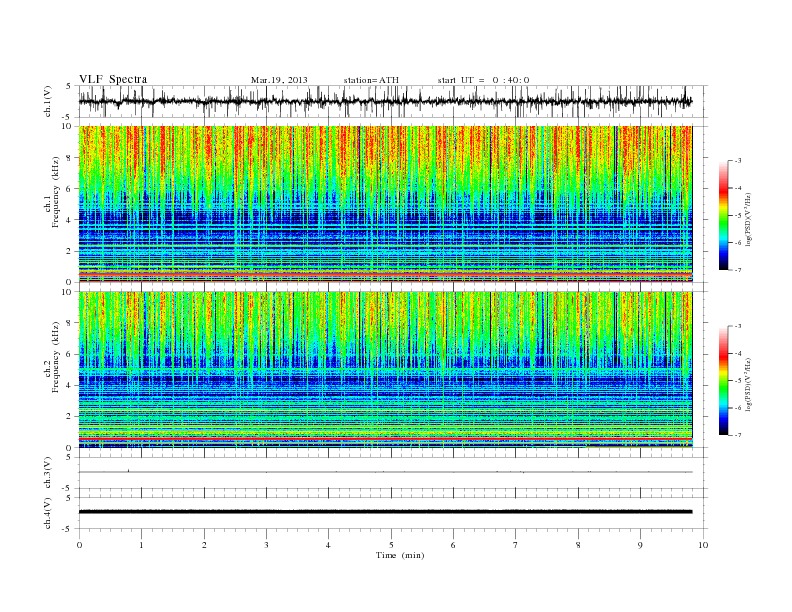Click time axis tick label "9"
Screen dimensions: 792x612
coord(640,545)
